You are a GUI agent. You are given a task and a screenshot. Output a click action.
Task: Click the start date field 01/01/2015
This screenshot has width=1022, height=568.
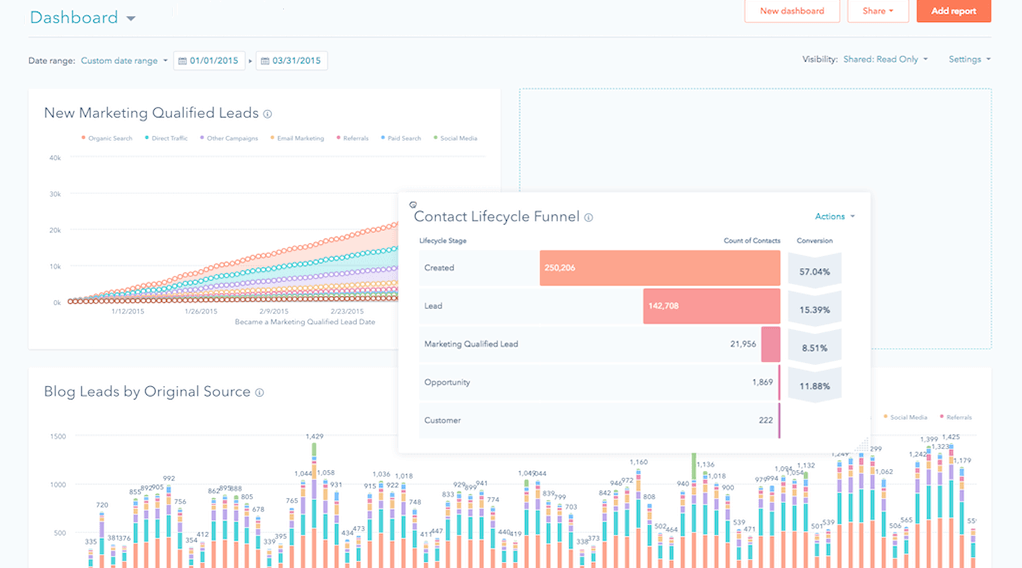pyautogui.click(x=209, y=61)
